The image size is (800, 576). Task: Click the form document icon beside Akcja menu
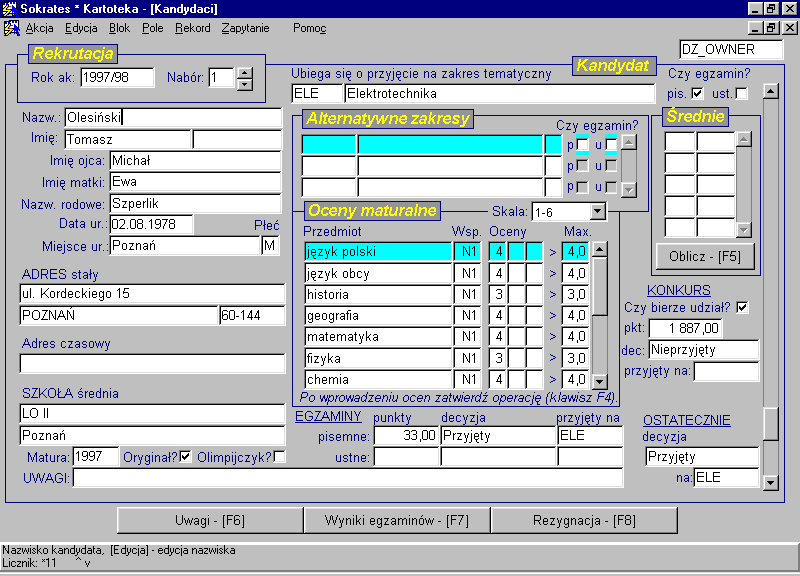tap(11, 28)
